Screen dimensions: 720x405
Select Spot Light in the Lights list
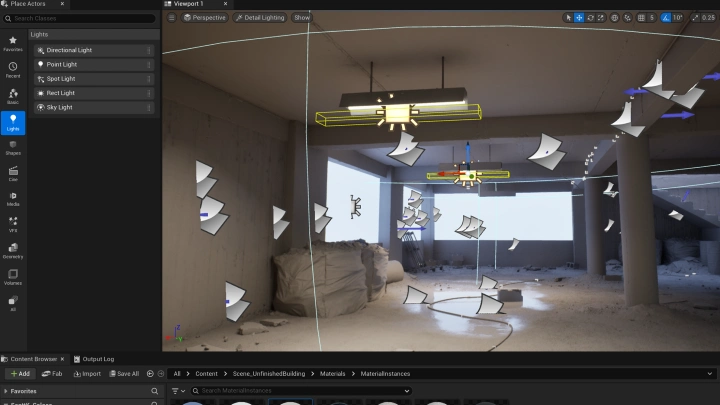94,79
